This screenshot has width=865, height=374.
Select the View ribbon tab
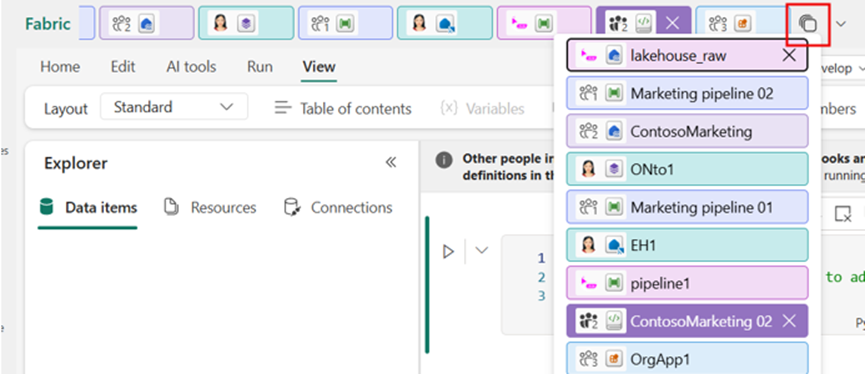(x=319, y=67)
